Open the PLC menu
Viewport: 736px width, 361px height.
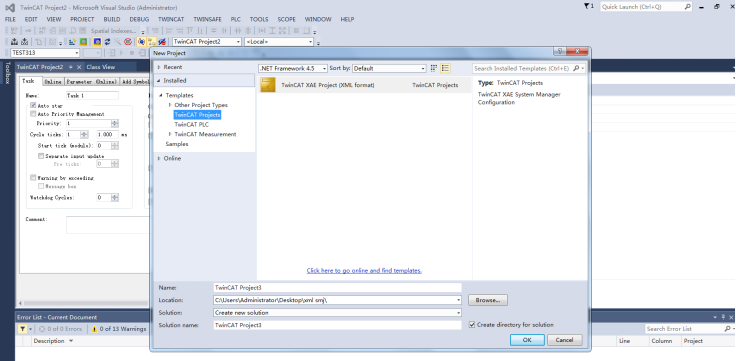point(236,19)
